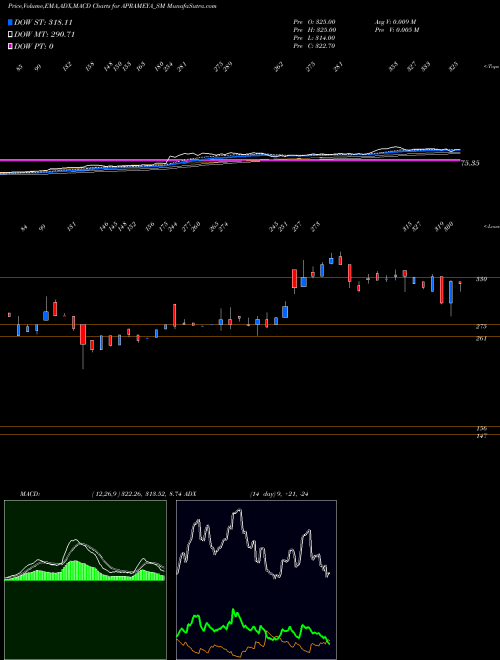This screenshot has height=660, width=500.
Task: Click the tall blue candle second from right
Action: tap(451, 292)
